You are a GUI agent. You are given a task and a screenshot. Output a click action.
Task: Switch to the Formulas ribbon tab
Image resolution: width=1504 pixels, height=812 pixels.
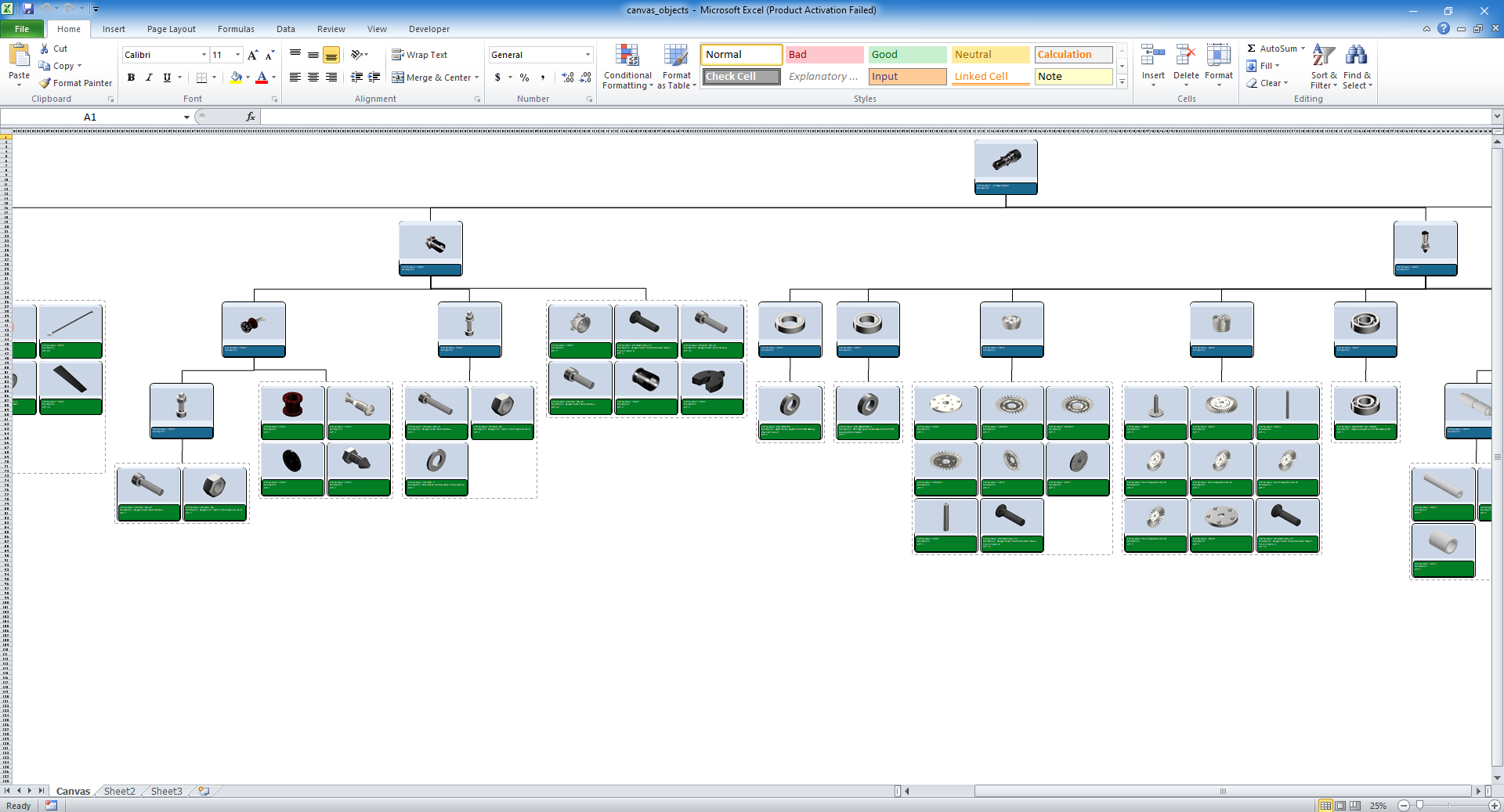pyautogui.click(x=235, y=29)
